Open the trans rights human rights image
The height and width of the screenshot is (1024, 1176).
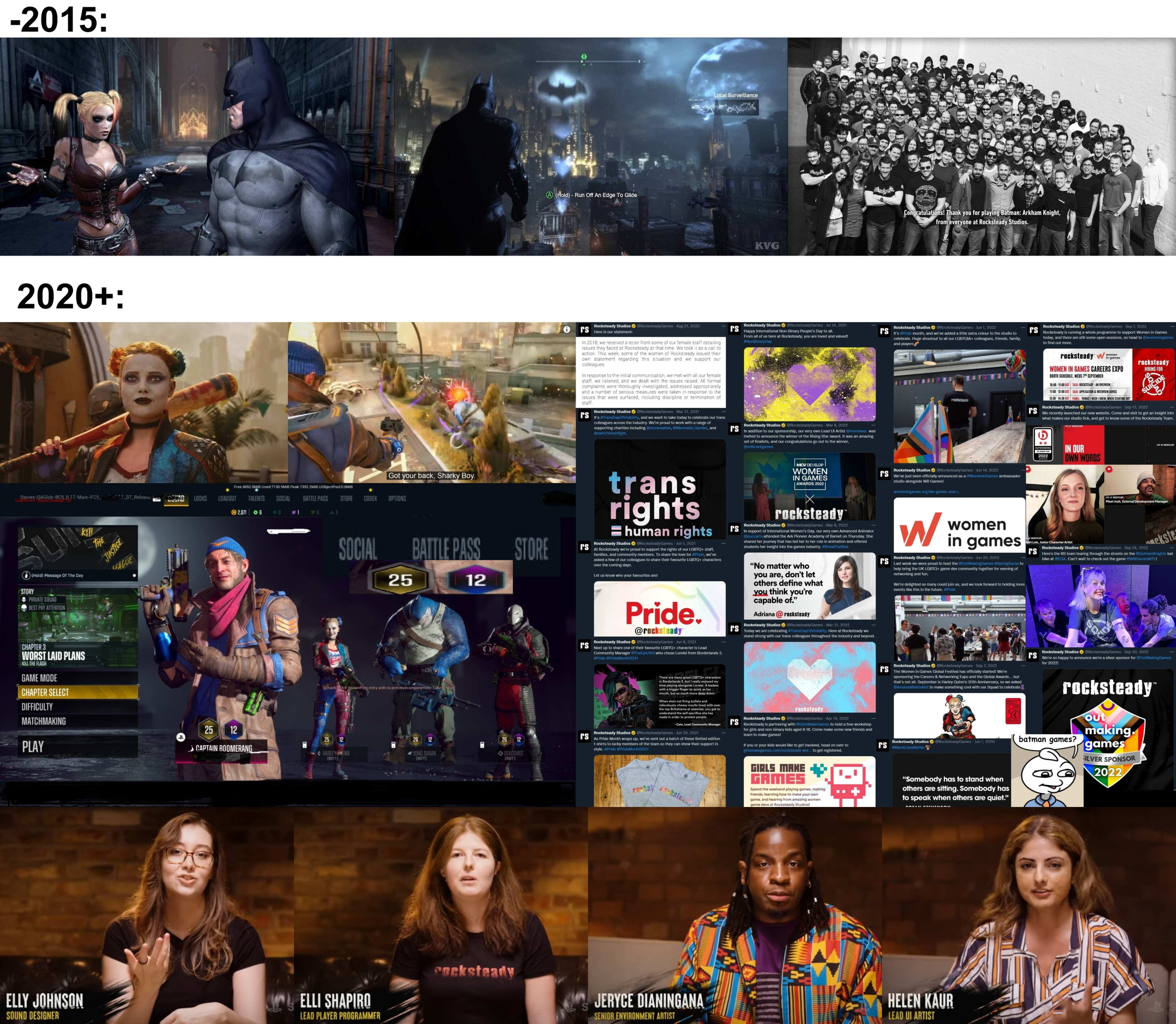click(x=660, y=489)
